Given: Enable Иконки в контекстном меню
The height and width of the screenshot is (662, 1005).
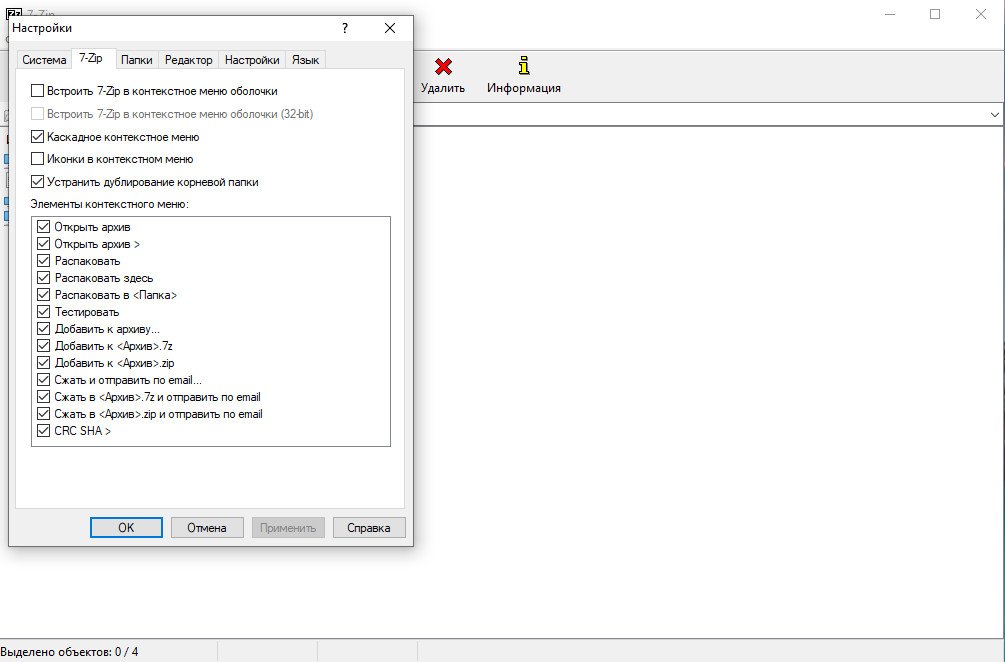Looking at the screenshot, I should point(37,159).
